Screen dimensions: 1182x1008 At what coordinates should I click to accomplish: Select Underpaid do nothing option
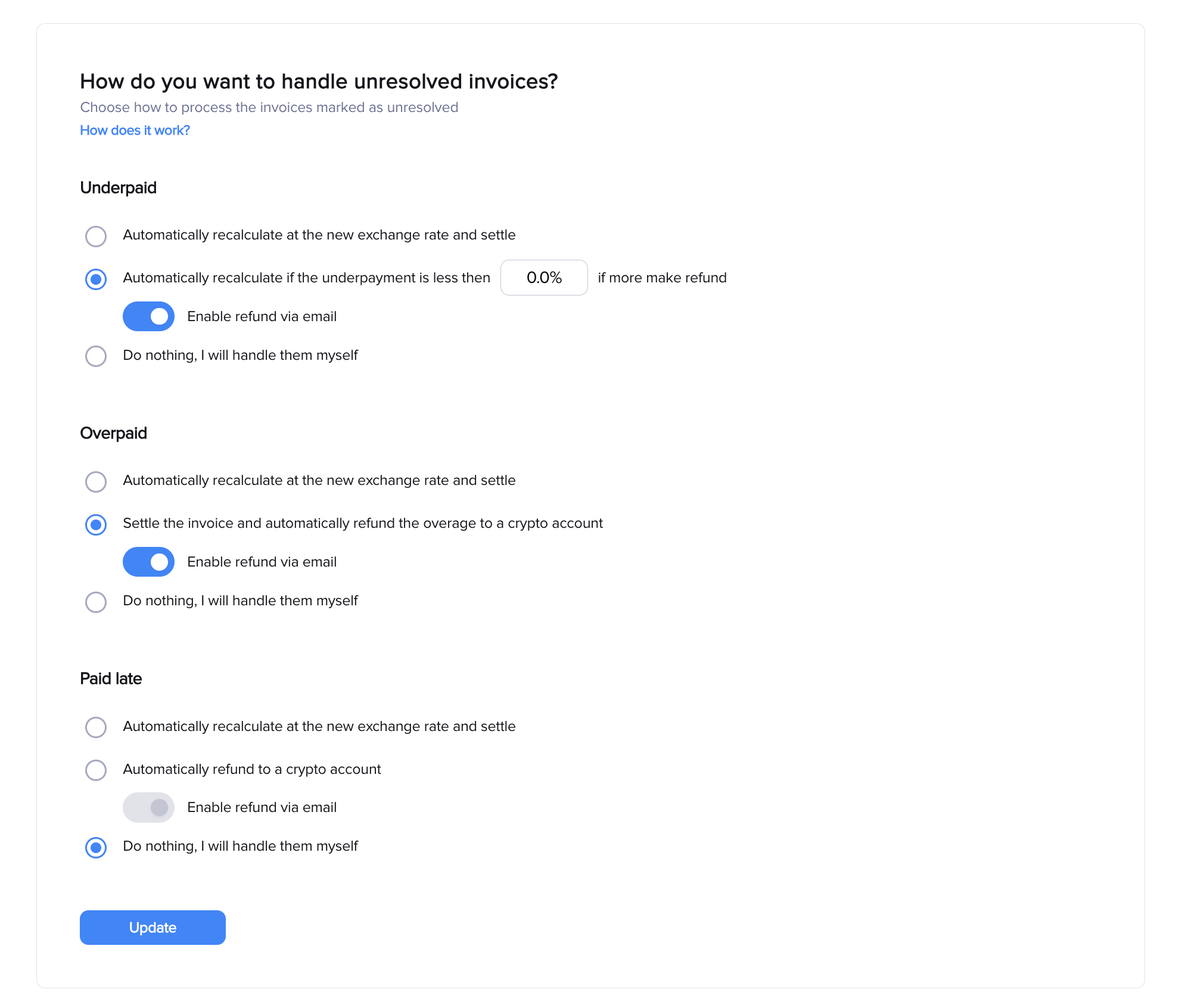pyautogui.click(x=96, y=356)
